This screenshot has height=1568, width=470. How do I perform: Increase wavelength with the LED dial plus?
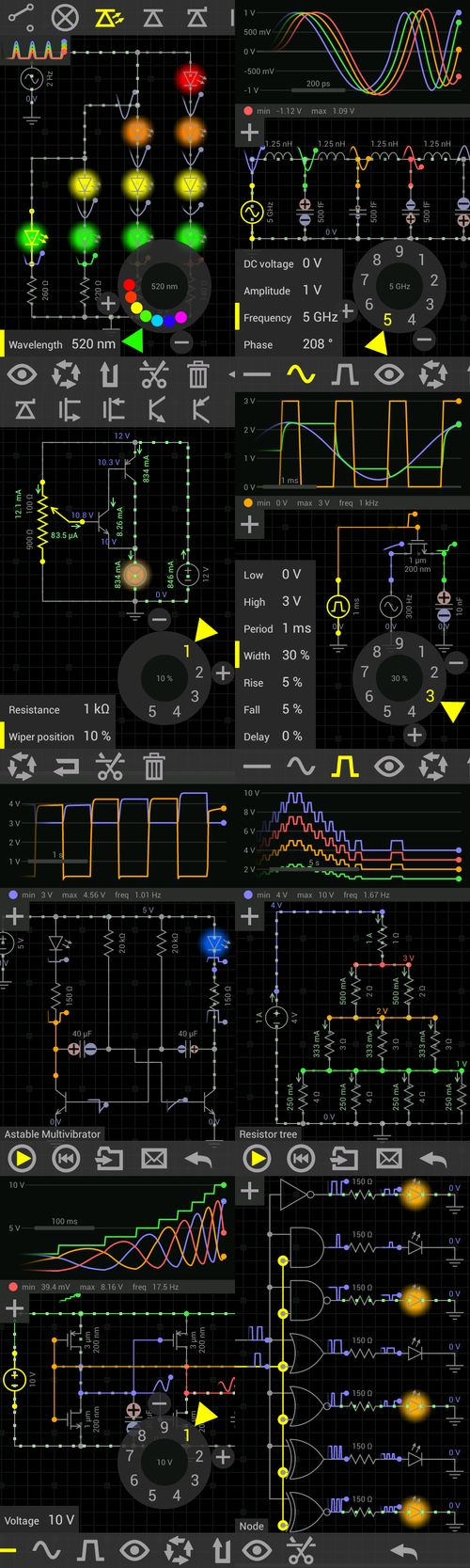pyautogui.click(x=108, y=303)
